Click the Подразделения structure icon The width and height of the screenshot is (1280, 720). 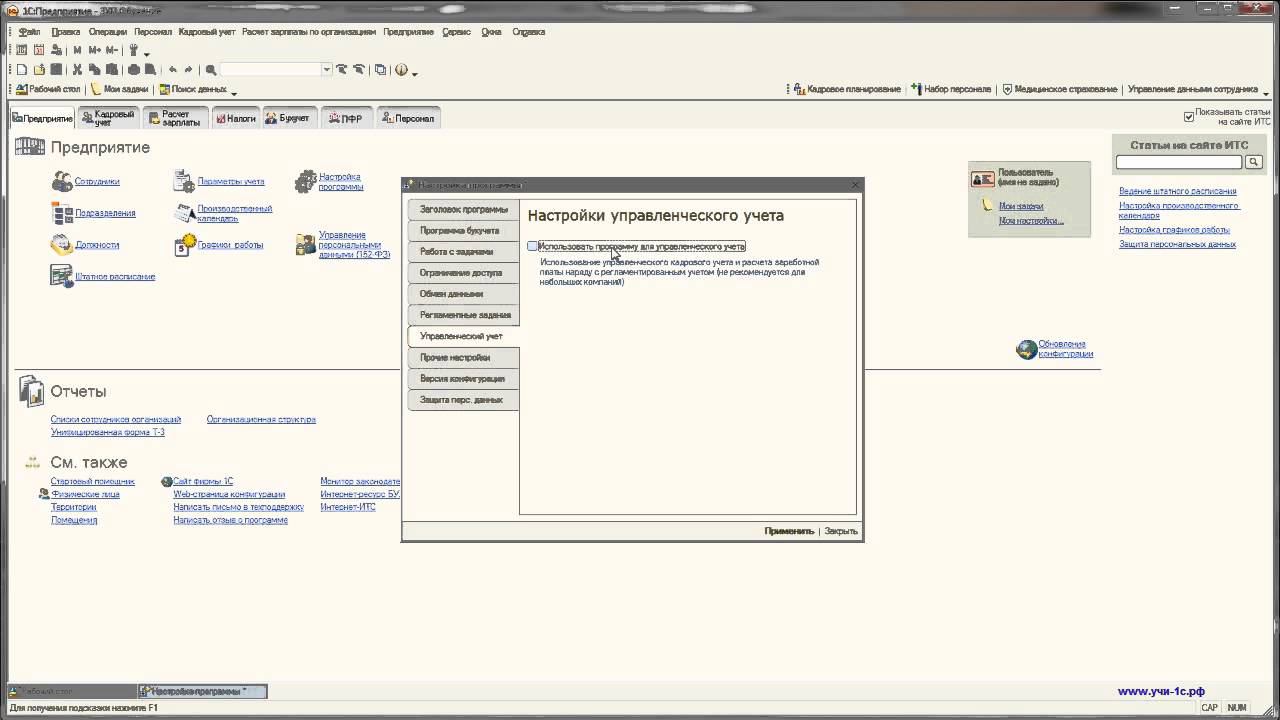[x=62, y=213]
